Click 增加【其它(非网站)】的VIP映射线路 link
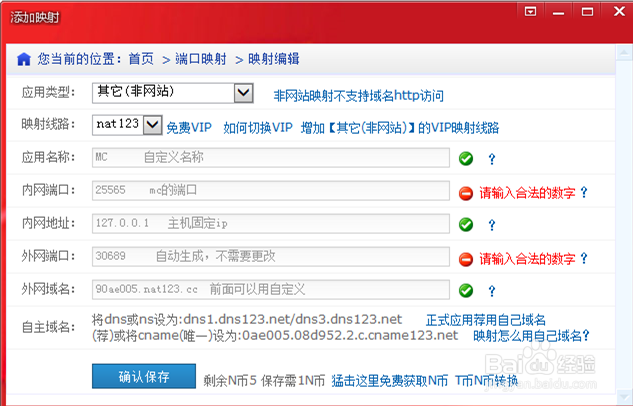This screenshot has height=406, width=633. 400,128
